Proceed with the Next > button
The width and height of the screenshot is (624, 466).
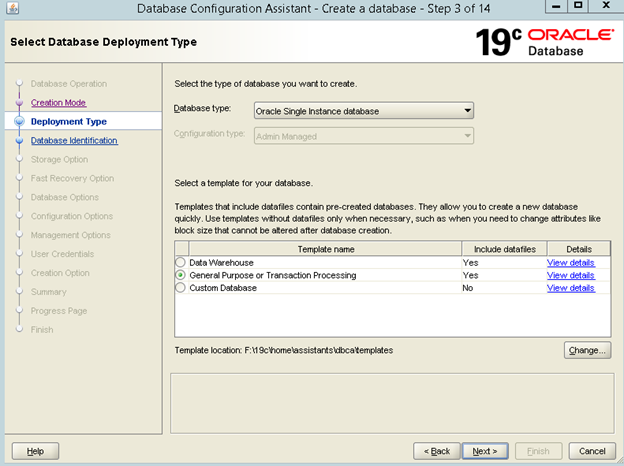[485, 451]
